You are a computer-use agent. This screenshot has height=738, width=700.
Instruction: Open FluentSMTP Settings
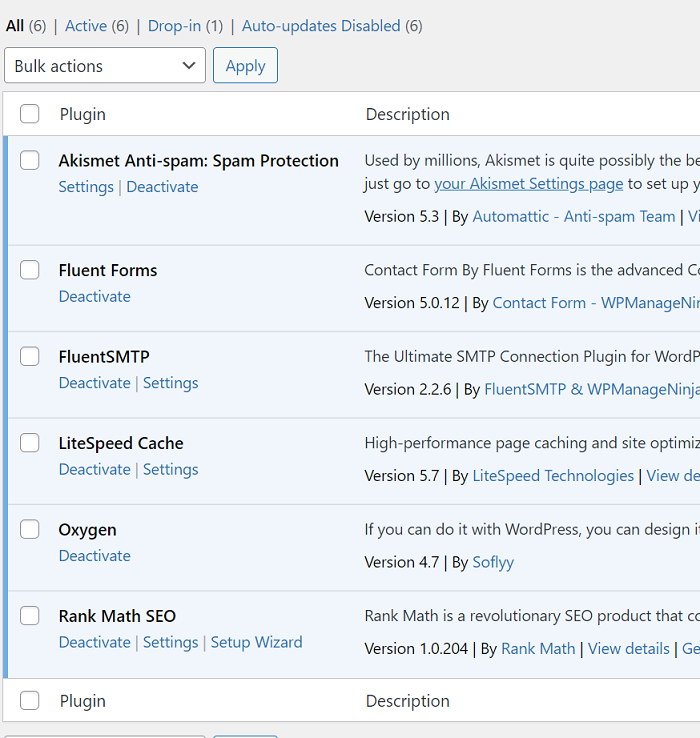(x=170, y=383)
